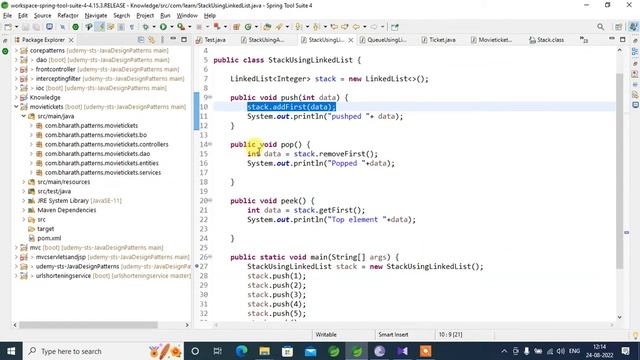Open the action center notifications icon

[x=626, y=351]
